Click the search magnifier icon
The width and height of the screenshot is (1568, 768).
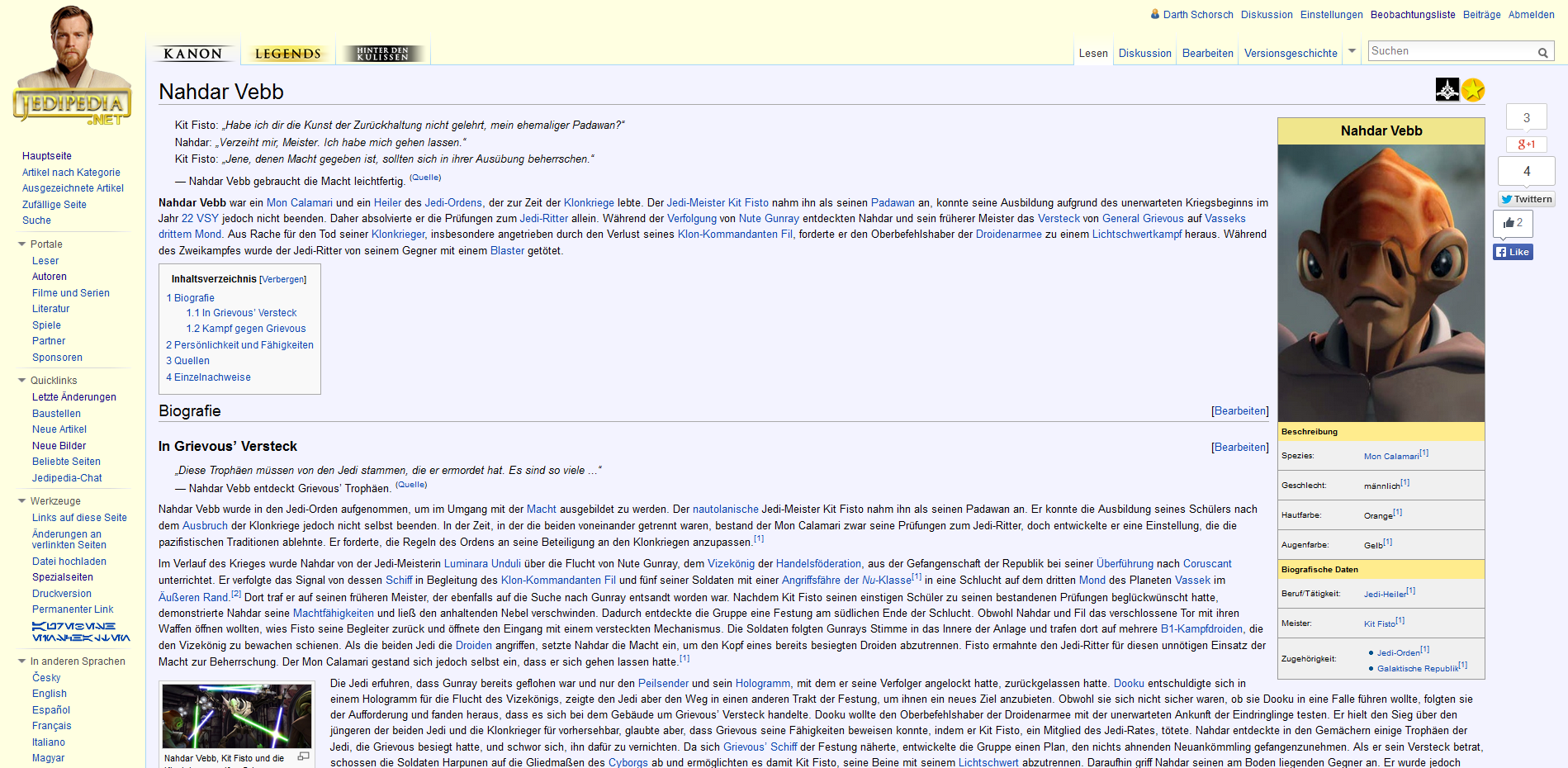click(x=1542, y=52)
